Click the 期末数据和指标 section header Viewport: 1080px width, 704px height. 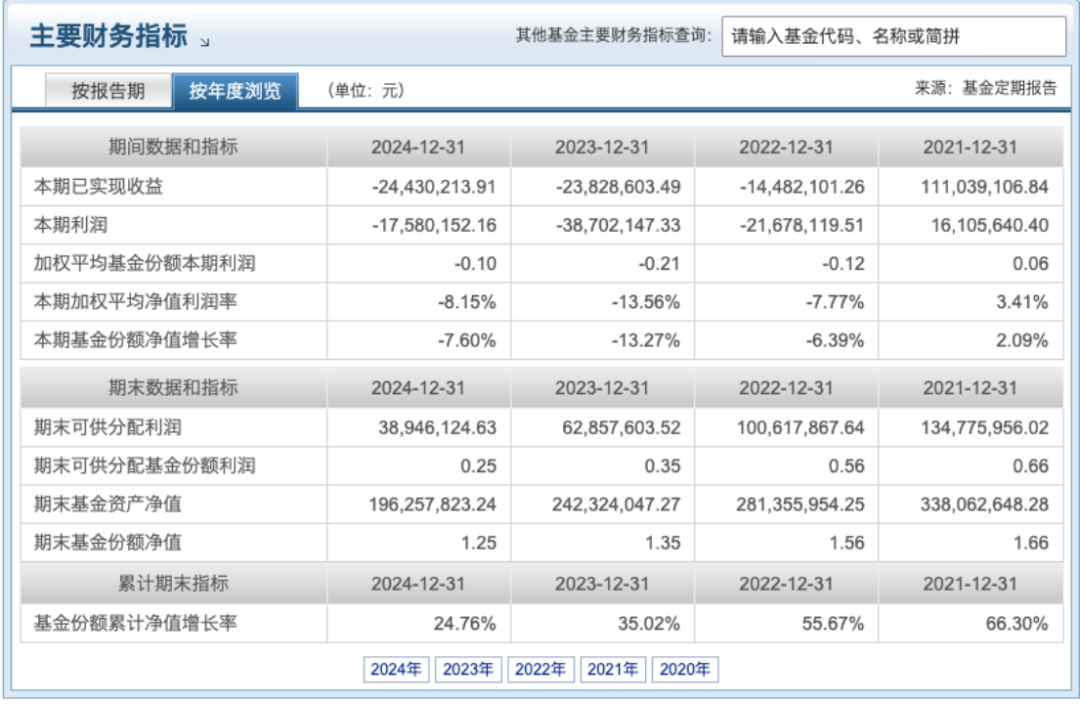(x=173, y=387)
